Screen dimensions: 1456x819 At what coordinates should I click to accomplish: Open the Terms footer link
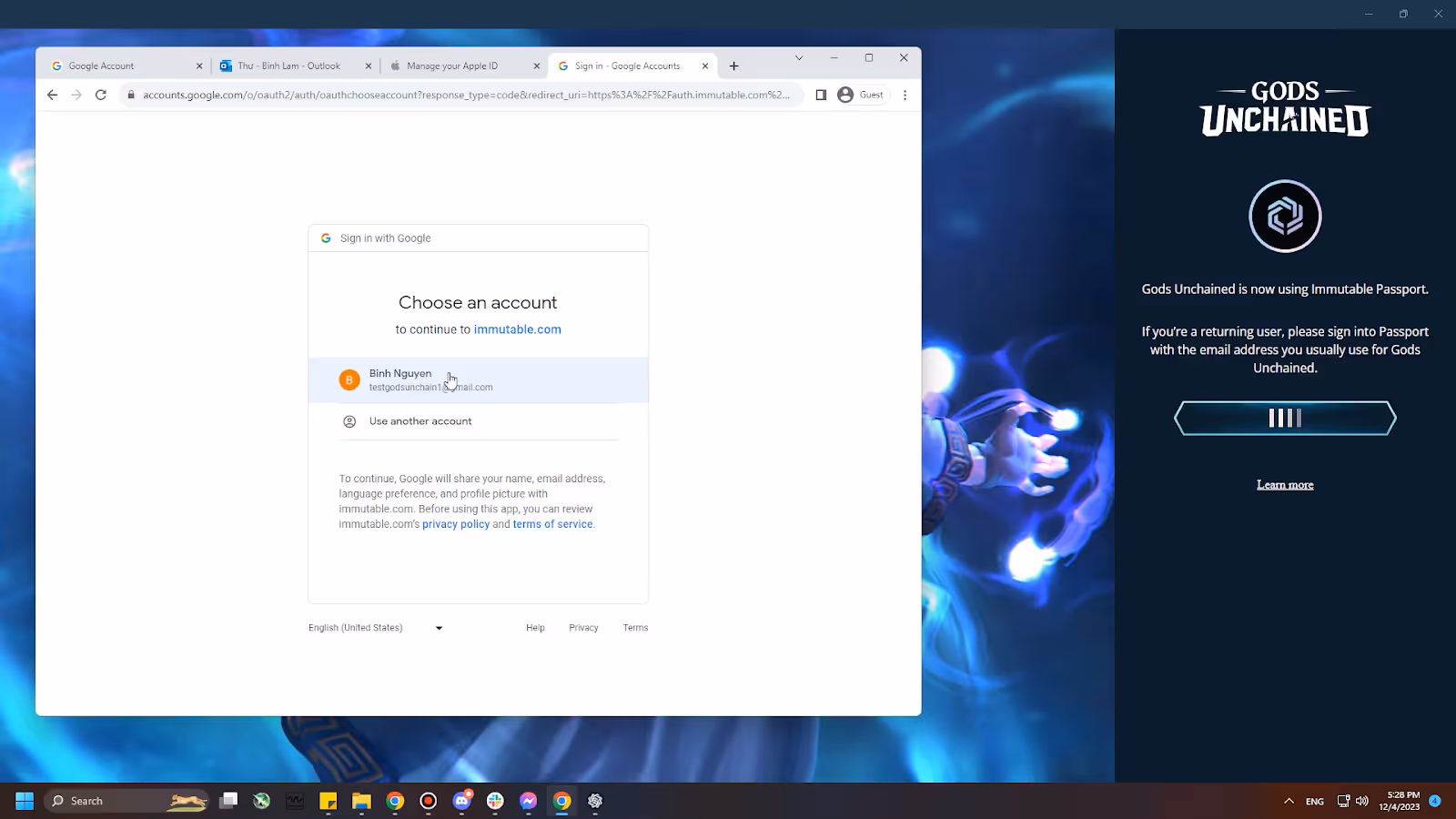tap(635, 628)
